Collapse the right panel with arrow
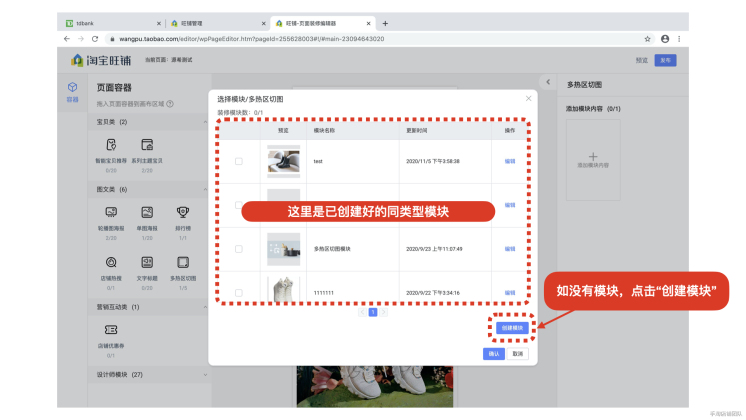Screen dimensions: 746x420 coord(548,82)
